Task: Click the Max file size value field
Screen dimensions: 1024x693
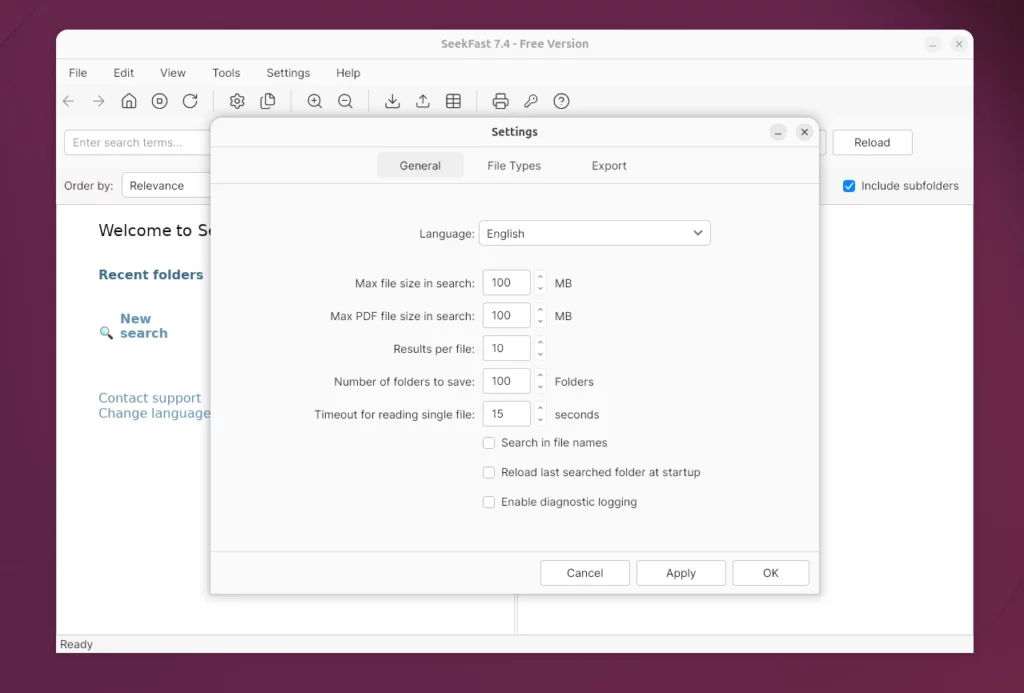Action: [507, 283]
